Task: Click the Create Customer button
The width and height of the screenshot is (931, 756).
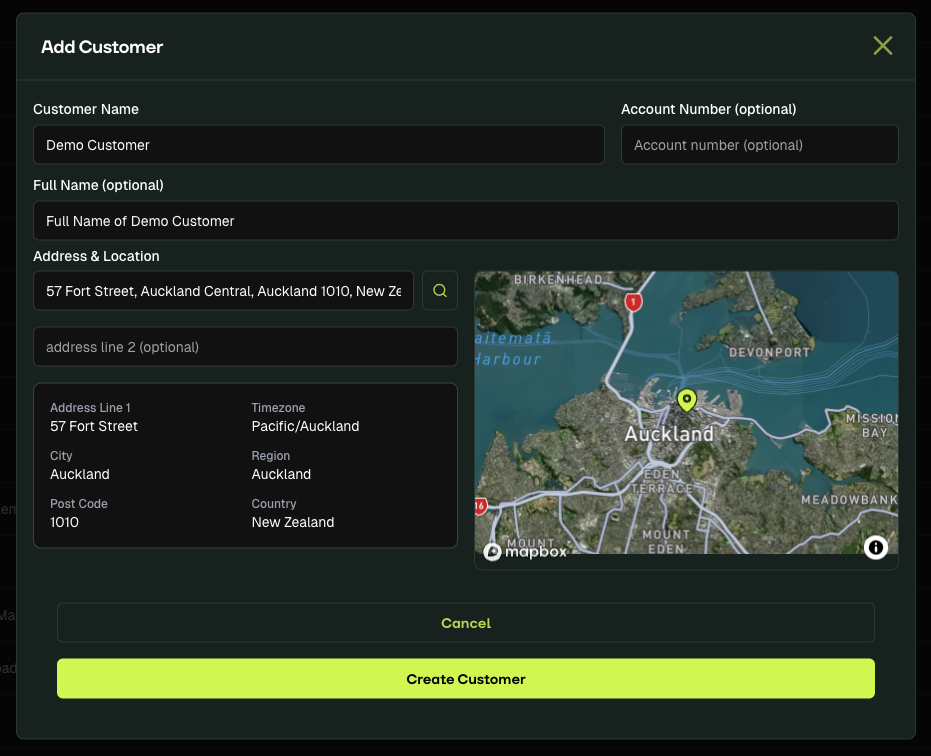Action: pyautogui.click(x=466, y=679)
